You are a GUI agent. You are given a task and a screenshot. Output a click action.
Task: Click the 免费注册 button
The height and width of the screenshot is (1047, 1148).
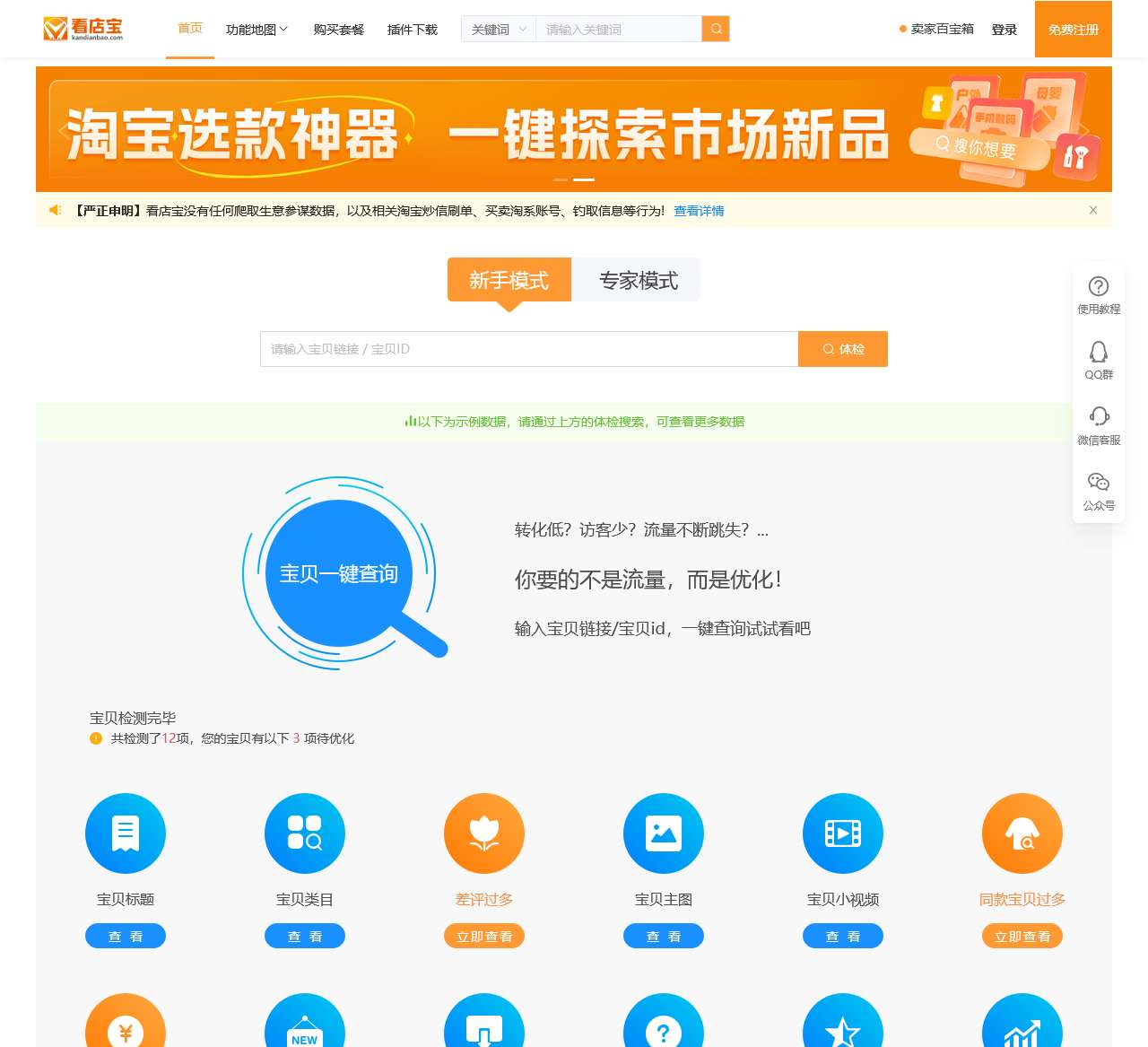[x=1074, y=29]
